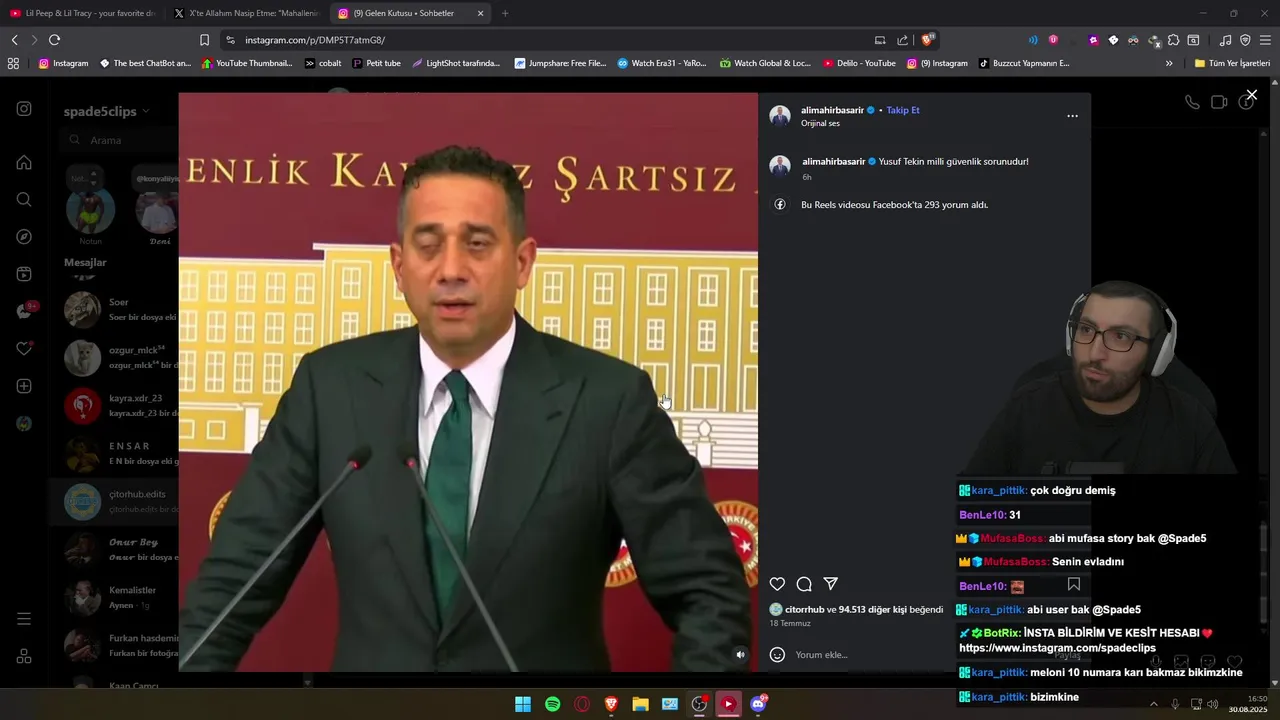Open emoji picker in comment field
This screenshot has height=720, width=1280.
coord(777,655)
